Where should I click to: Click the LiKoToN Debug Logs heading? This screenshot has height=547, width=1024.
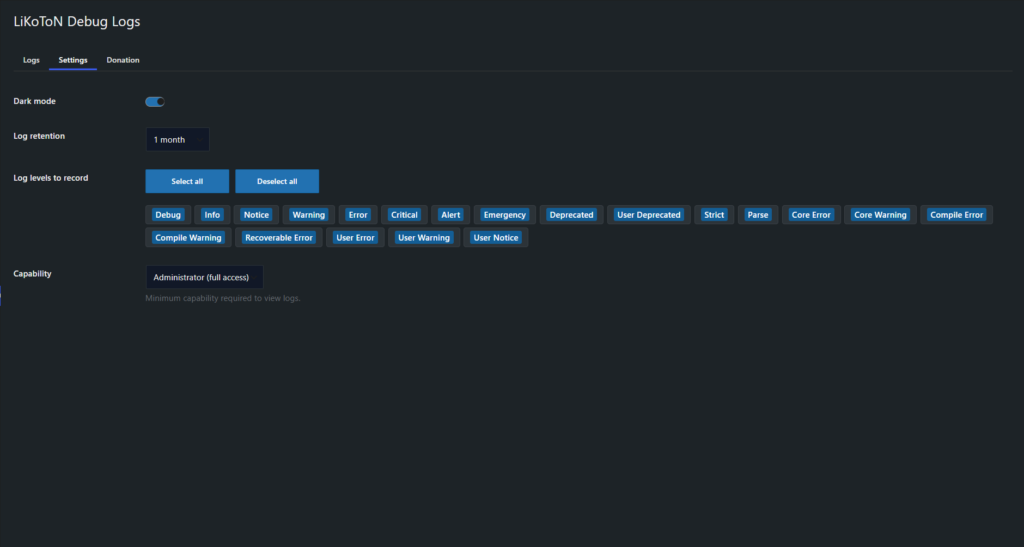click(x=77, y=22)
